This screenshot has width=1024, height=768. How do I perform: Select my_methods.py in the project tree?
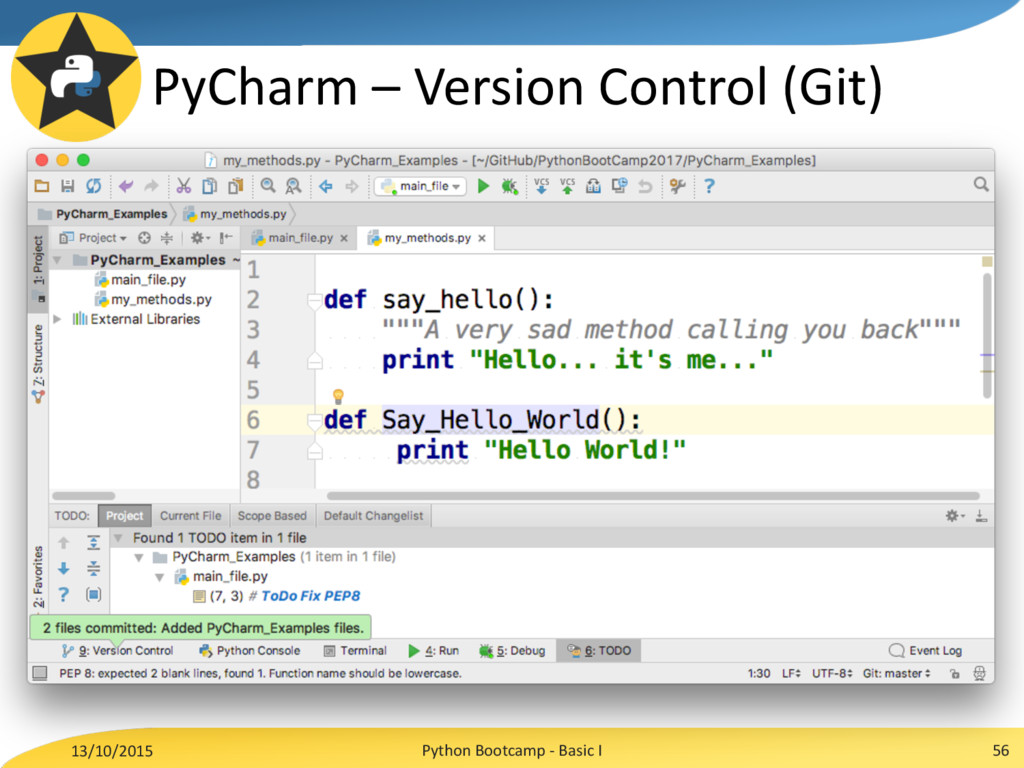[x=153, y=300]
